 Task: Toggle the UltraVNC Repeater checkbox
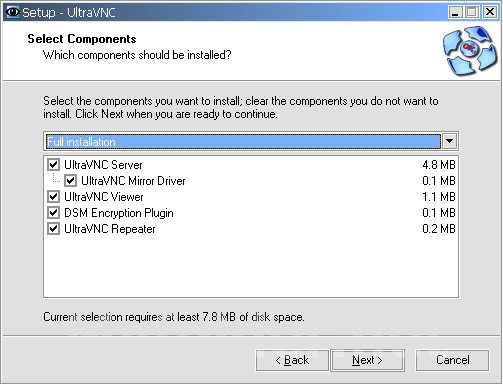[x=54, y=229]
